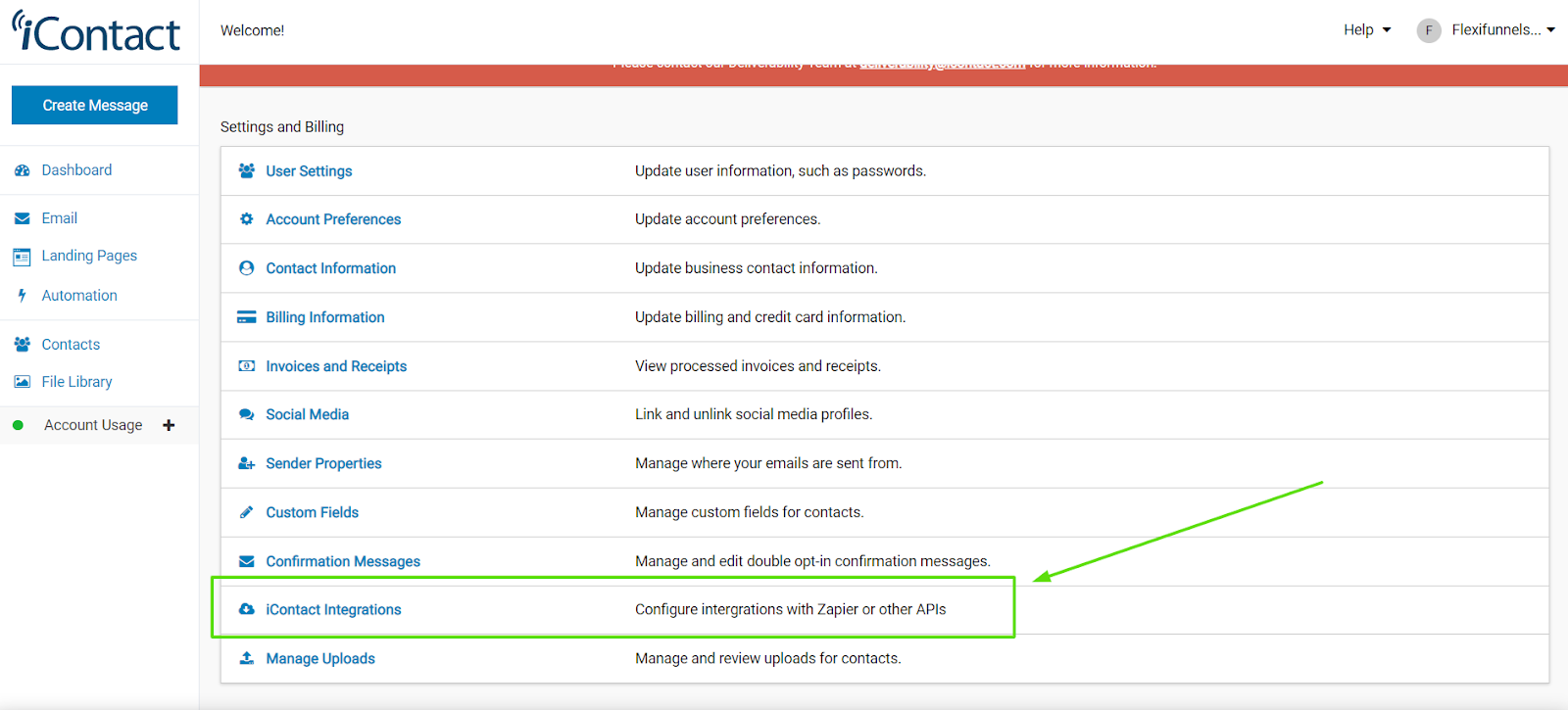The image size is (1568, 710).
Task: Click 'Update user information, such as passwords.' text
Action: tap(780, 170)
